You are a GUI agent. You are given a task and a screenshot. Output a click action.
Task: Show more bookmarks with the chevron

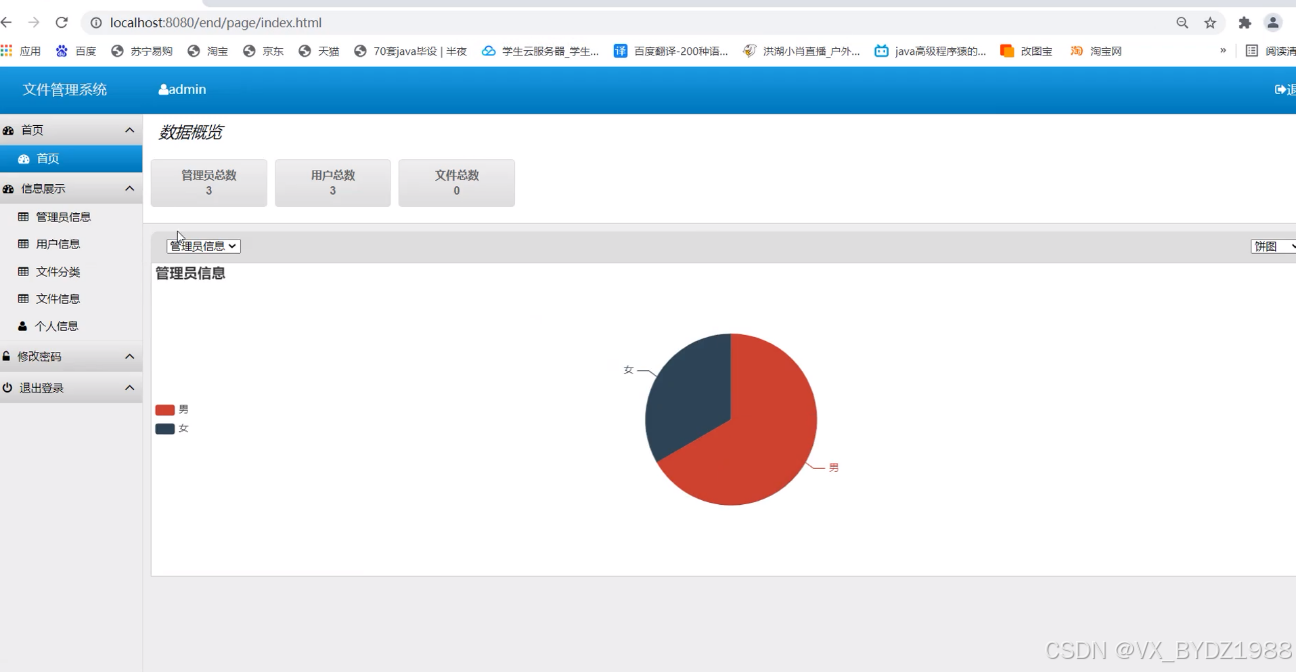pos(1223,50)
